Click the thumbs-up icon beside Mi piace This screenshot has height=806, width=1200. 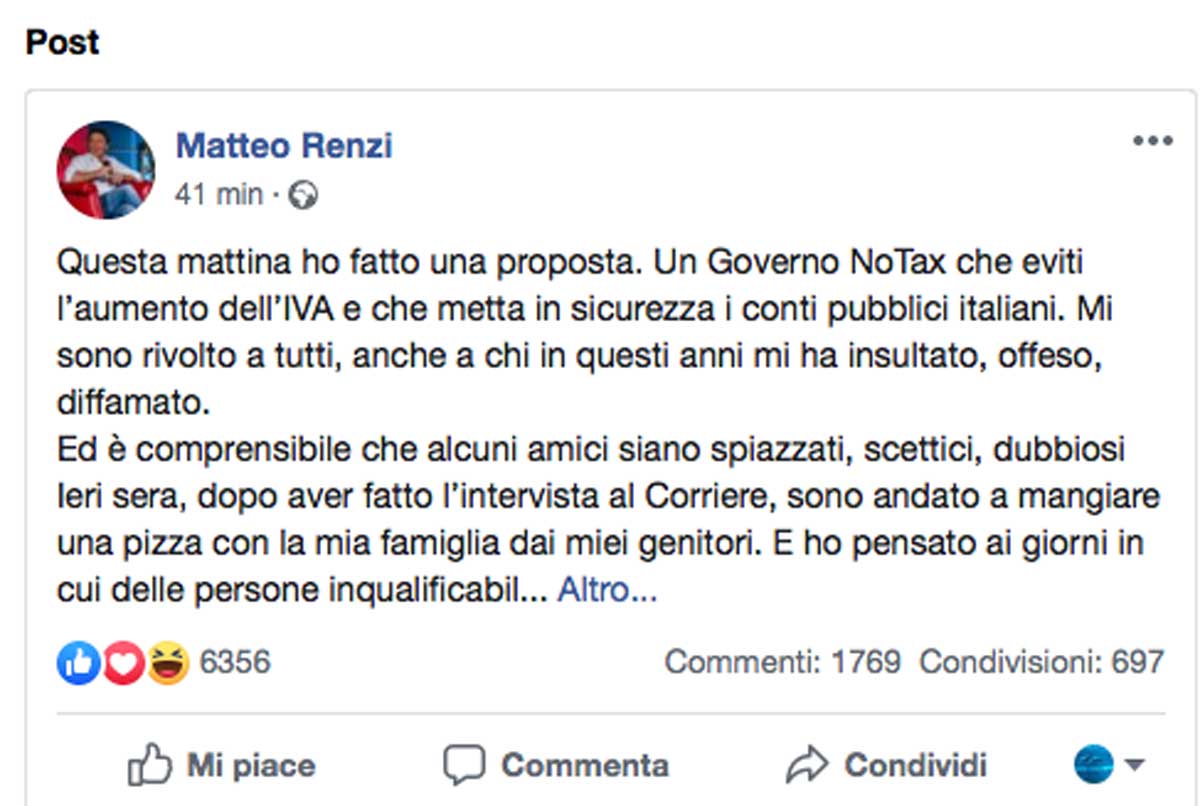coord(150,766)
